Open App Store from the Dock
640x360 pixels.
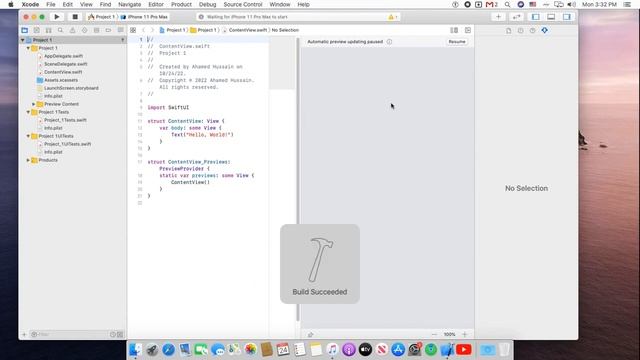click(x=398, y=349)
